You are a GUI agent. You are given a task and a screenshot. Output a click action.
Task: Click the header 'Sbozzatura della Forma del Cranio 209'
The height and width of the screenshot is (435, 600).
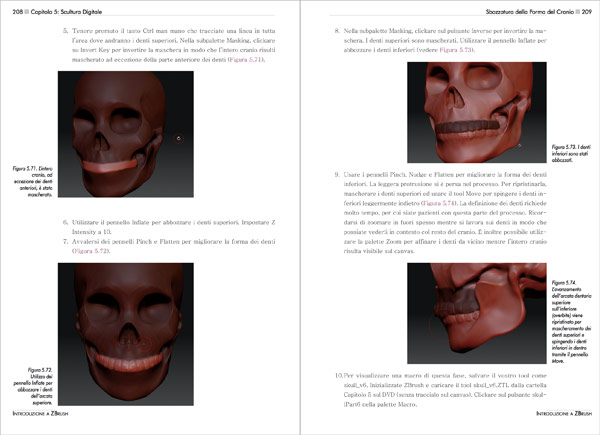tap(539, 12)
